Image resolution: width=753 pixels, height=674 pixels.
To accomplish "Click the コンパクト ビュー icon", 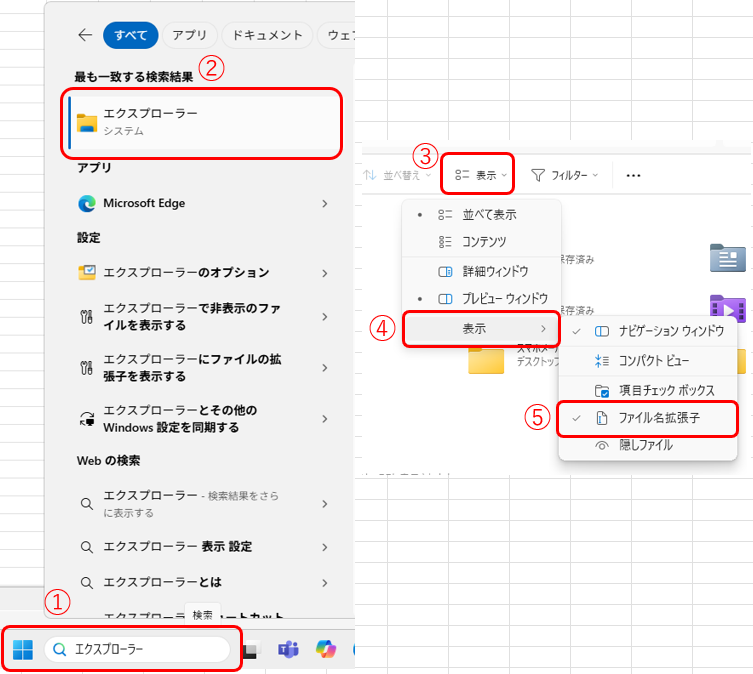I will [x=602, y=361].
